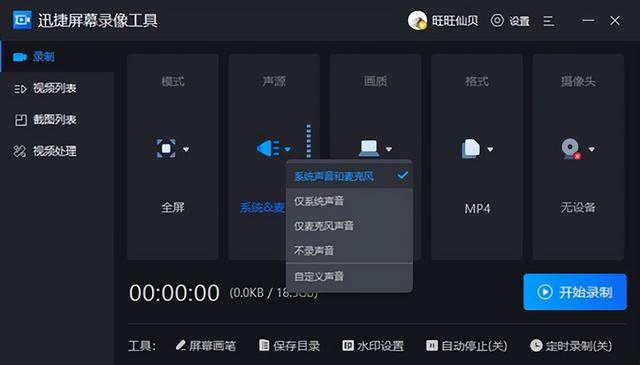Expand the 格式 dropdown arrow
640x365 pixels.
490,149
